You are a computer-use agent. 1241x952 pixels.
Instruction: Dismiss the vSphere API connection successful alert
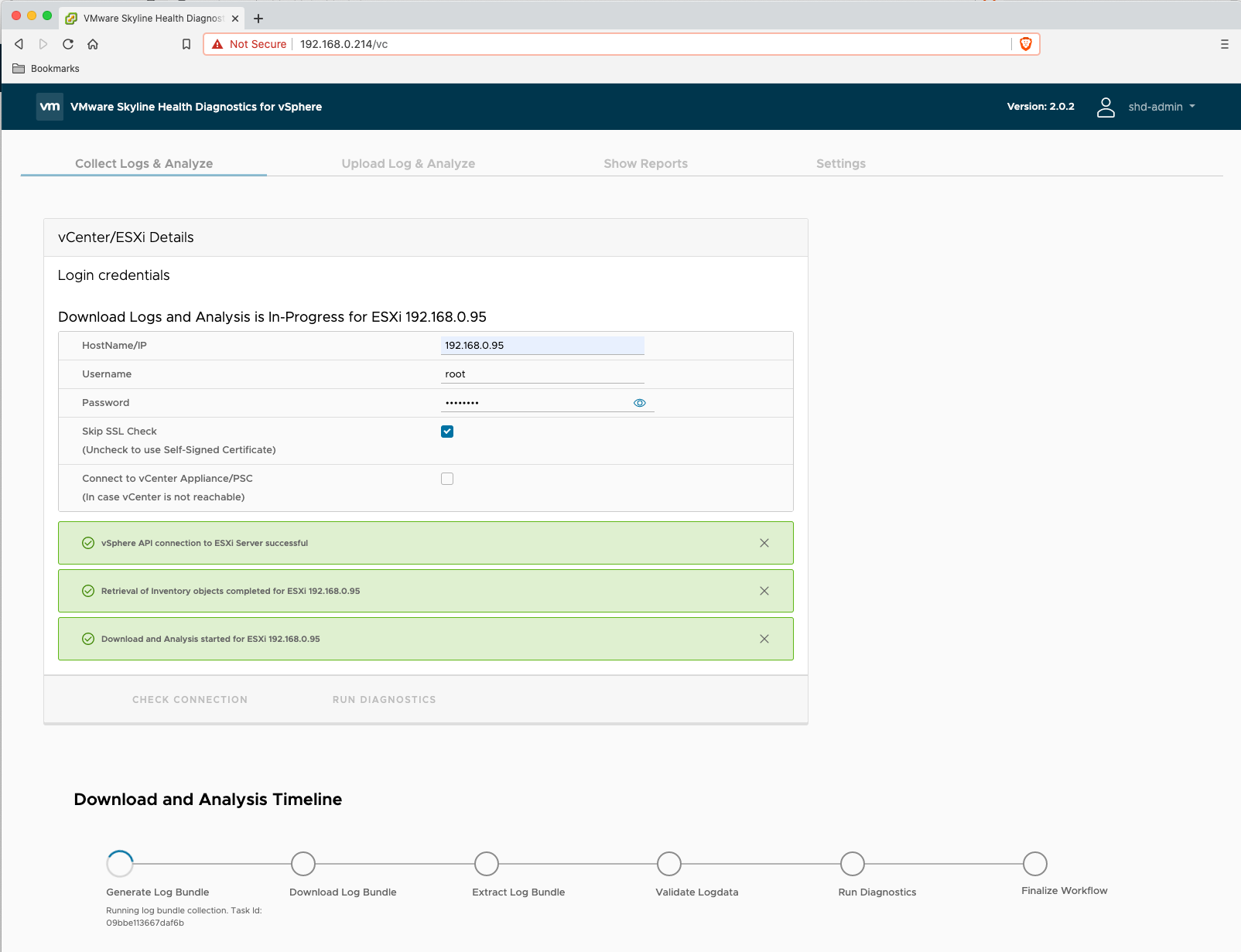click(764, 543)
